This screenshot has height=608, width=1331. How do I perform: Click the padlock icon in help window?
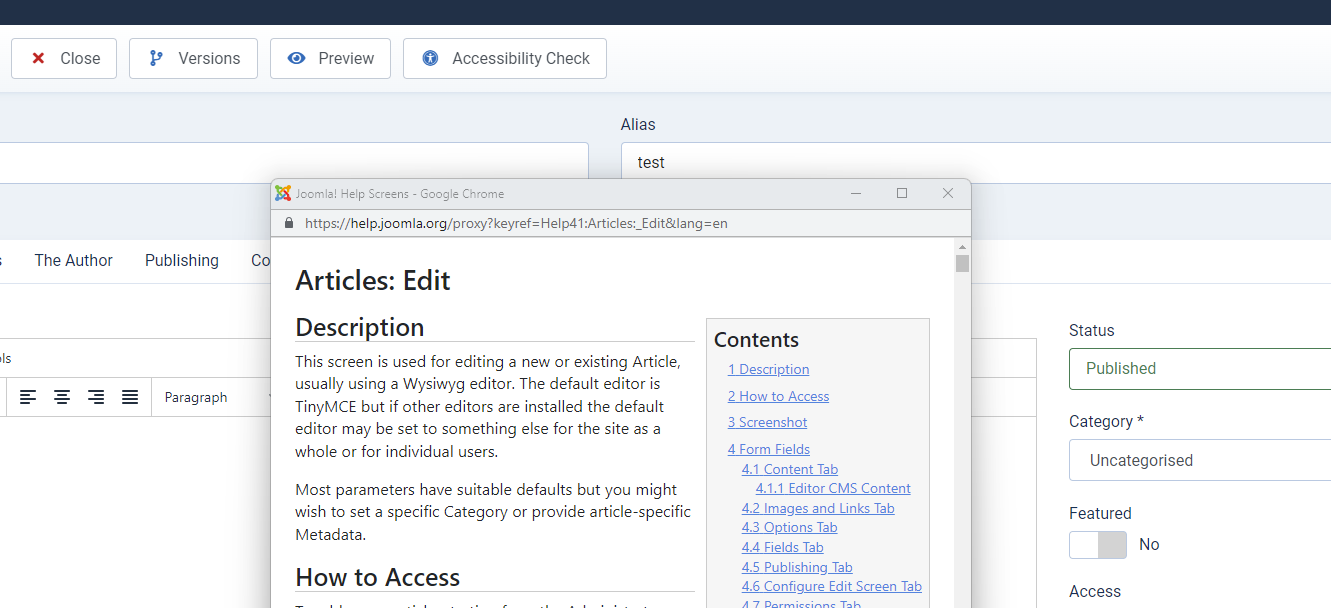pos(288,223)
